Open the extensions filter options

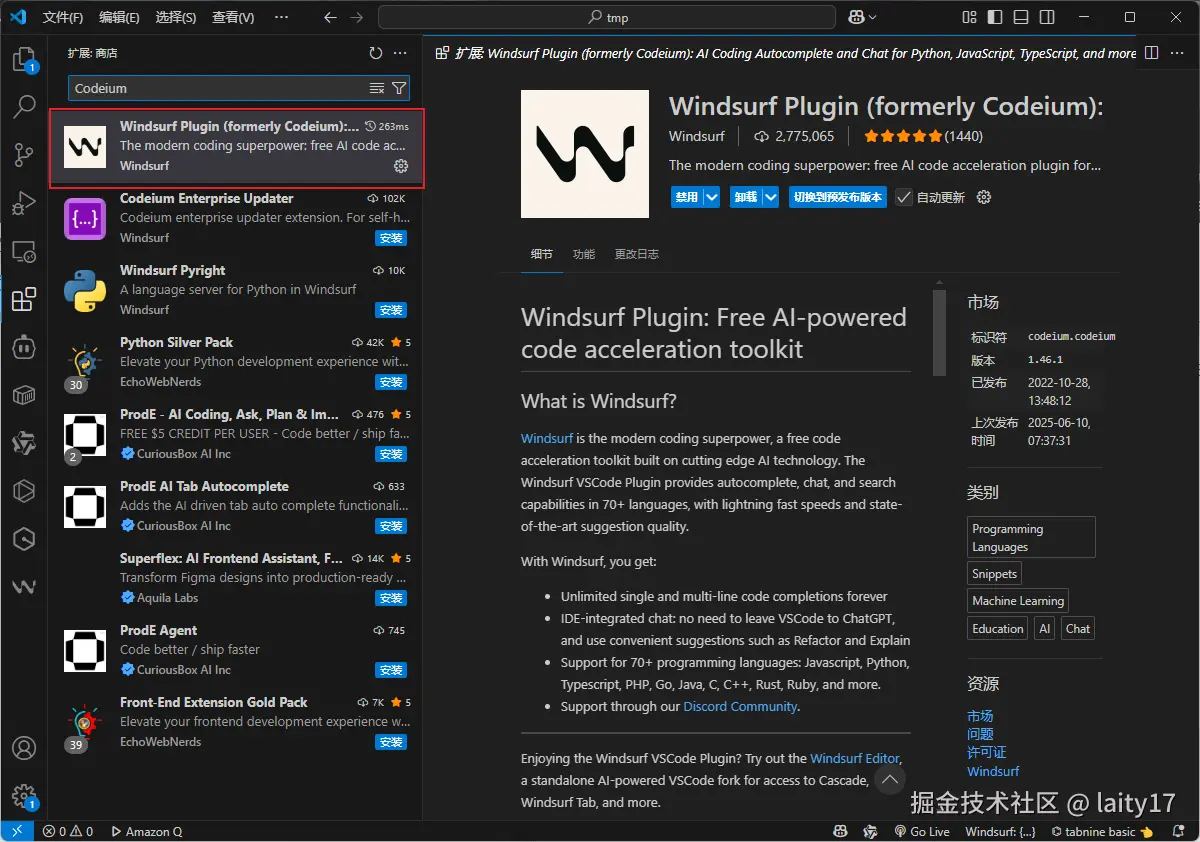point(399,88)
